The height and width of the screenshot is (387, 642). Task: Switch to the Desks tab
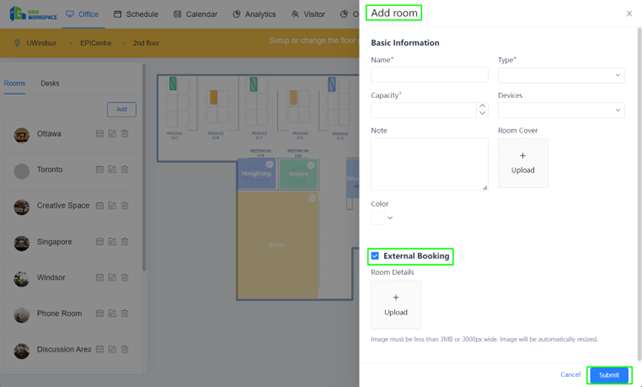coord(50,83)
